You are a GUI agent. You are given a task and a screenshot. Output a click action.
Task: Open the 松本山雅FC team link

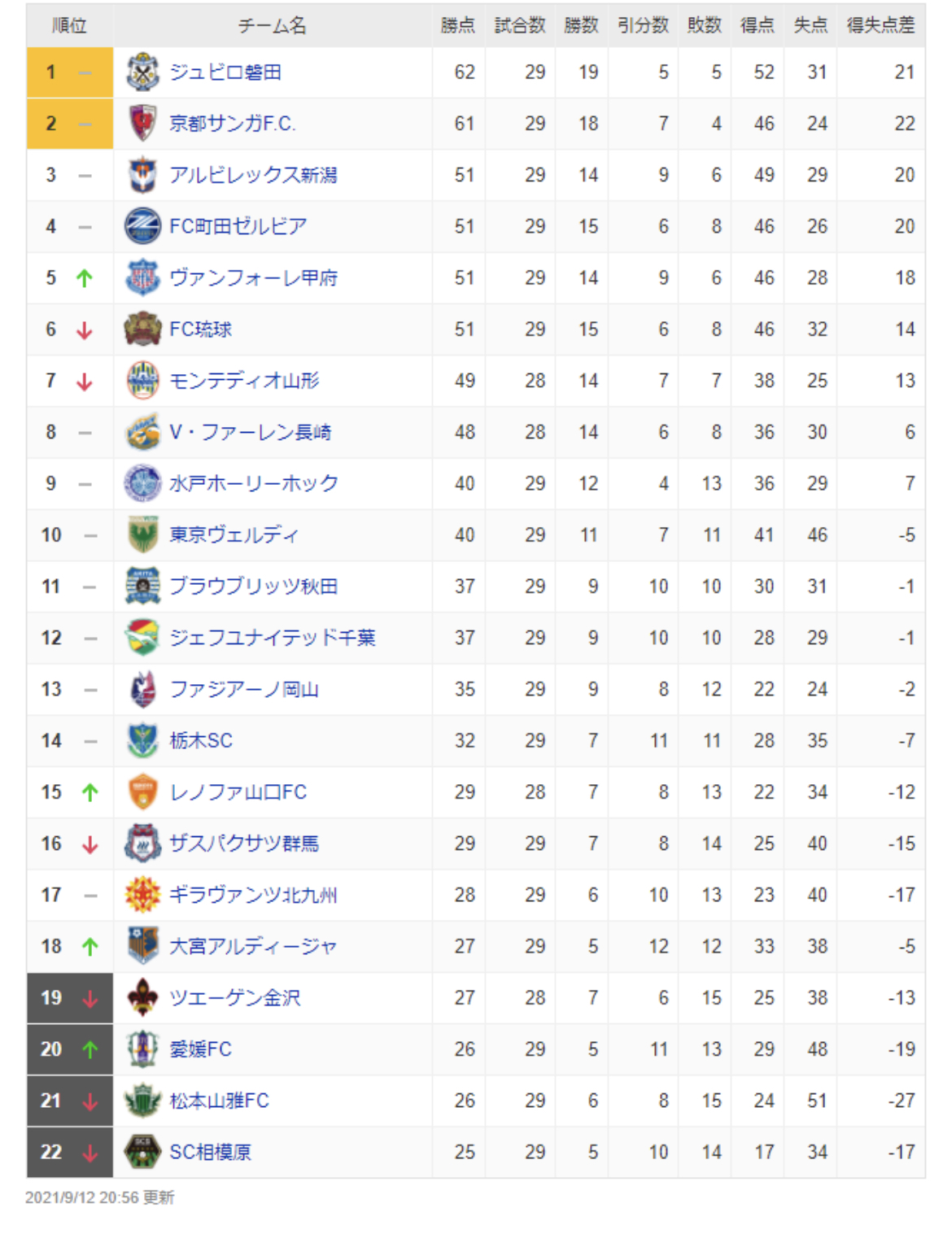tap(219, 1101)
